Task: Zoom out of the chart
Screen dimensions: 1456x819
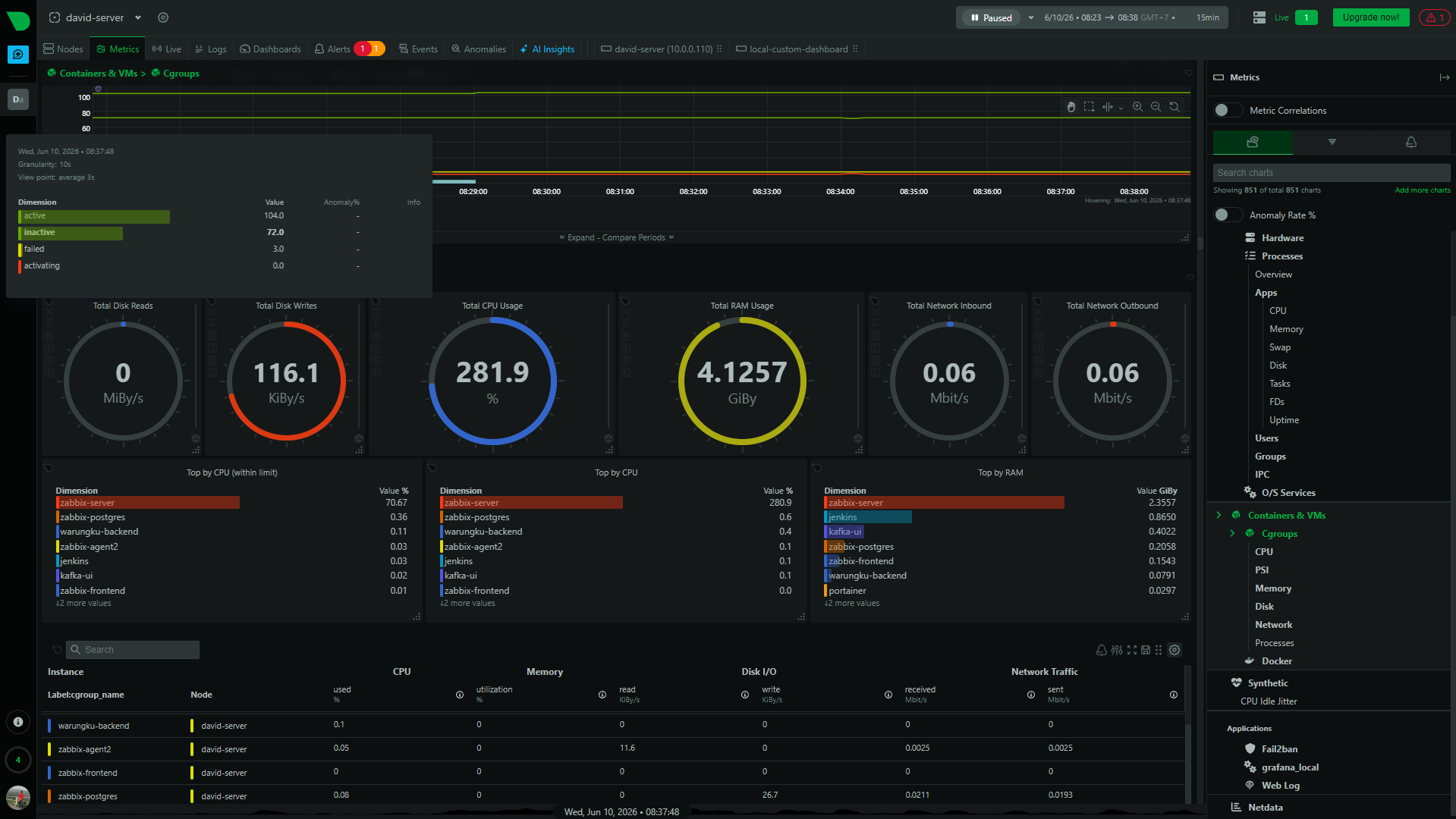Action: pyautogui.click(x=1156, y=107)
